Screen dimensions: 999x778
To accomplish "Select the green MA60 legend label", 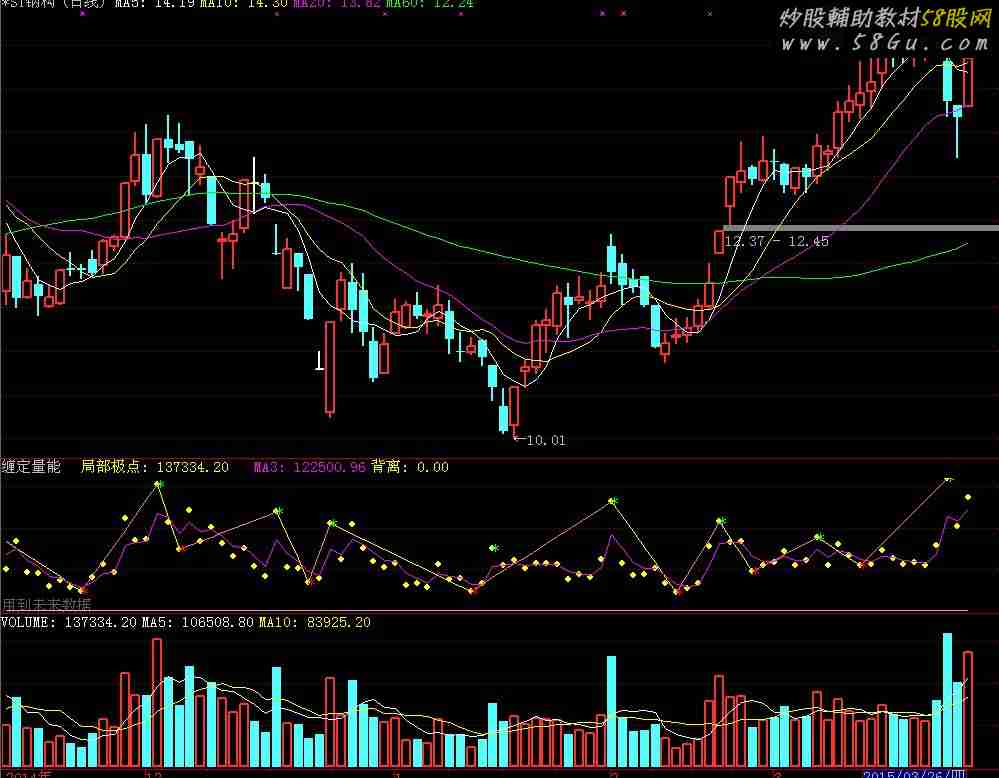I will point(430,4).
